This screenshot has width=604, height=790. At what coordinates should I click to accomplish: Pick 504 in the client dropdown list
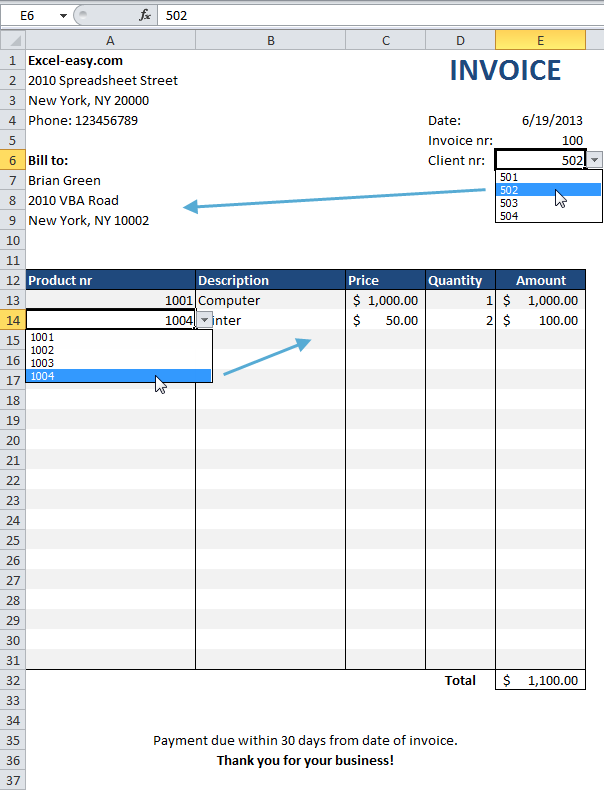click(x=548, y=216)
